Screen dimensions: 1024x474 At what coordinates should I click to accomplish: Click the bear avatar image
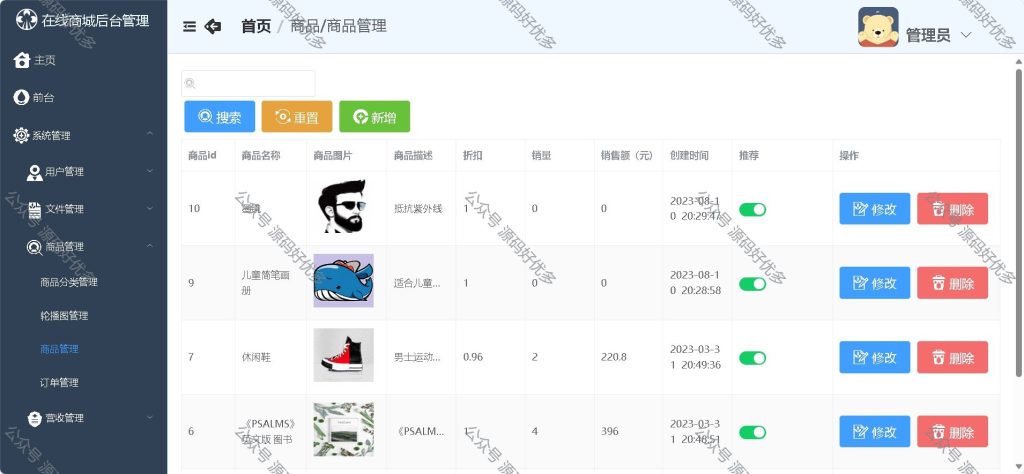(x=878, y=27)
